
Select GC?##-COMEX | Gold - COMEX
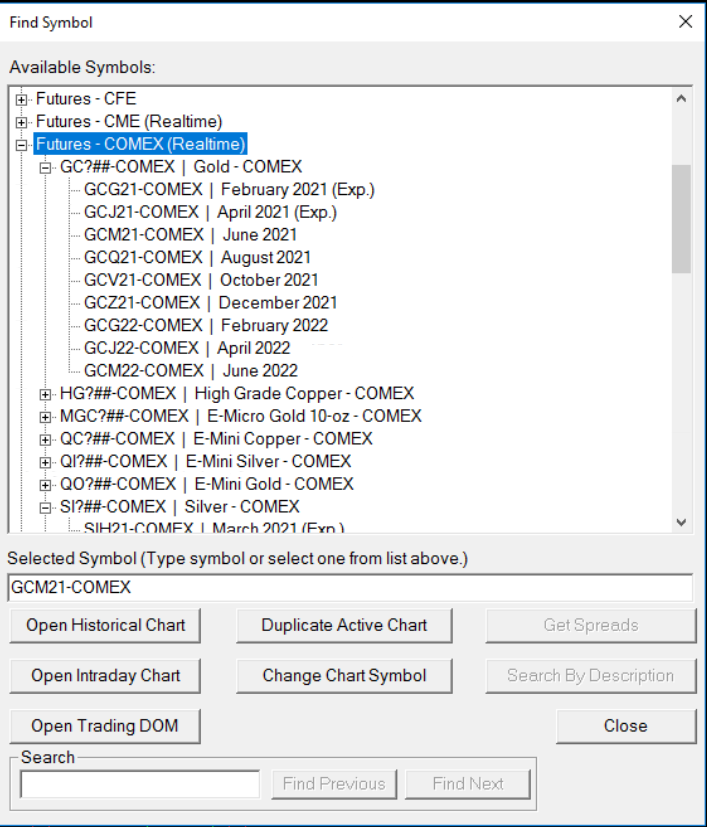tap(181, 167)
